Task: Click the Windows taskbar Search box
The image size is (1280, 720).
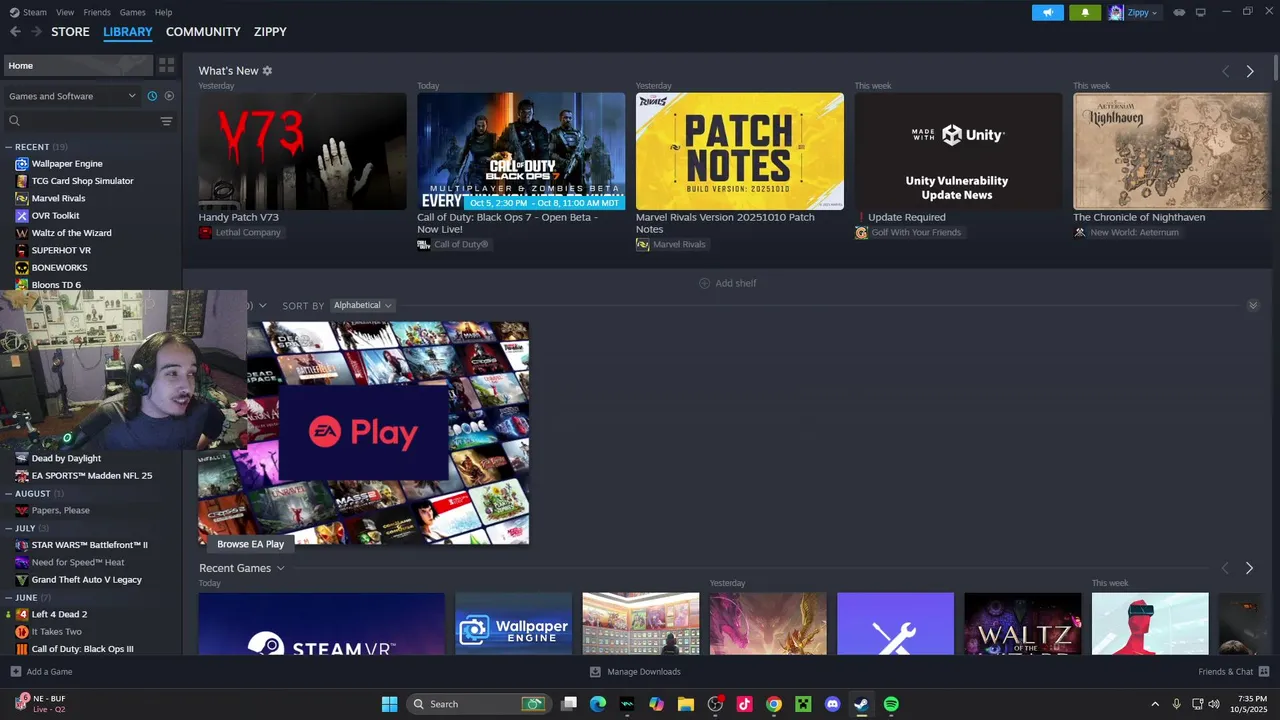Action: coord(478,704)
